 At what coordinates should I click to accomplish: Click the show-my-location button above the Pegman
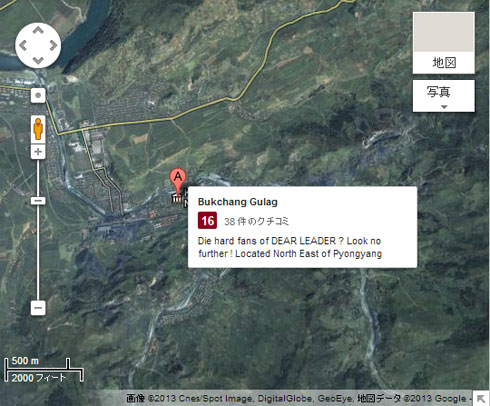pos(38,96)
